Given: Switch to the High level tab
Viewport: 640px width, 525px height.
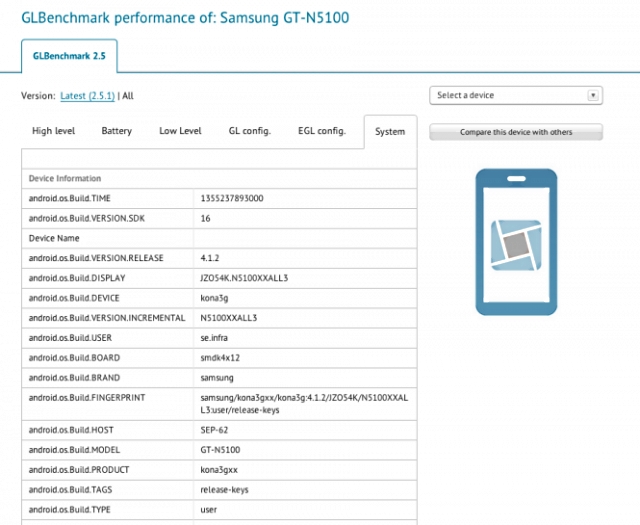Looking at the screenshot, I should (x=53, y=131).
